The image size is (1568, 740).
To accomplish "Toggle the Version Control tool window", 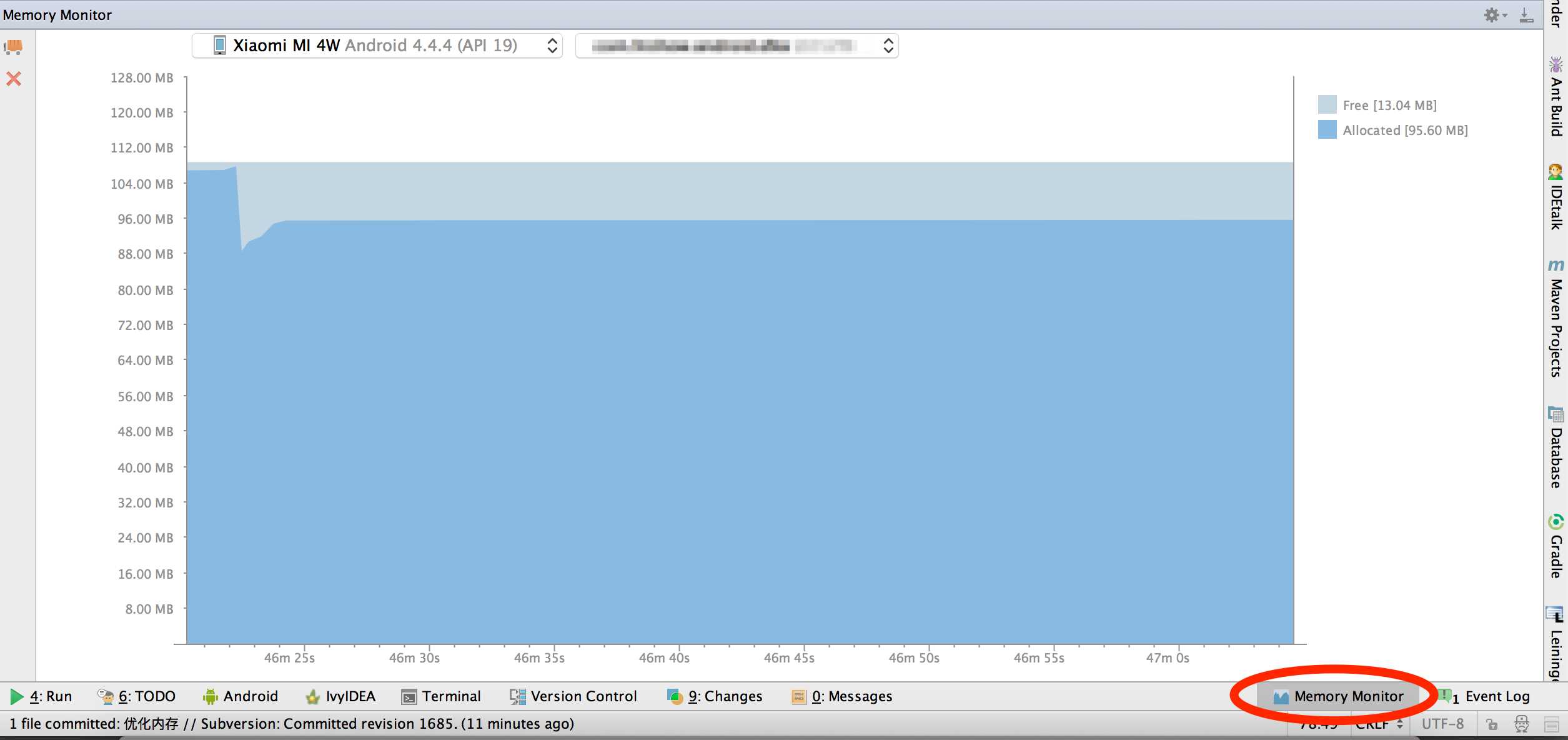I will 573,696.
